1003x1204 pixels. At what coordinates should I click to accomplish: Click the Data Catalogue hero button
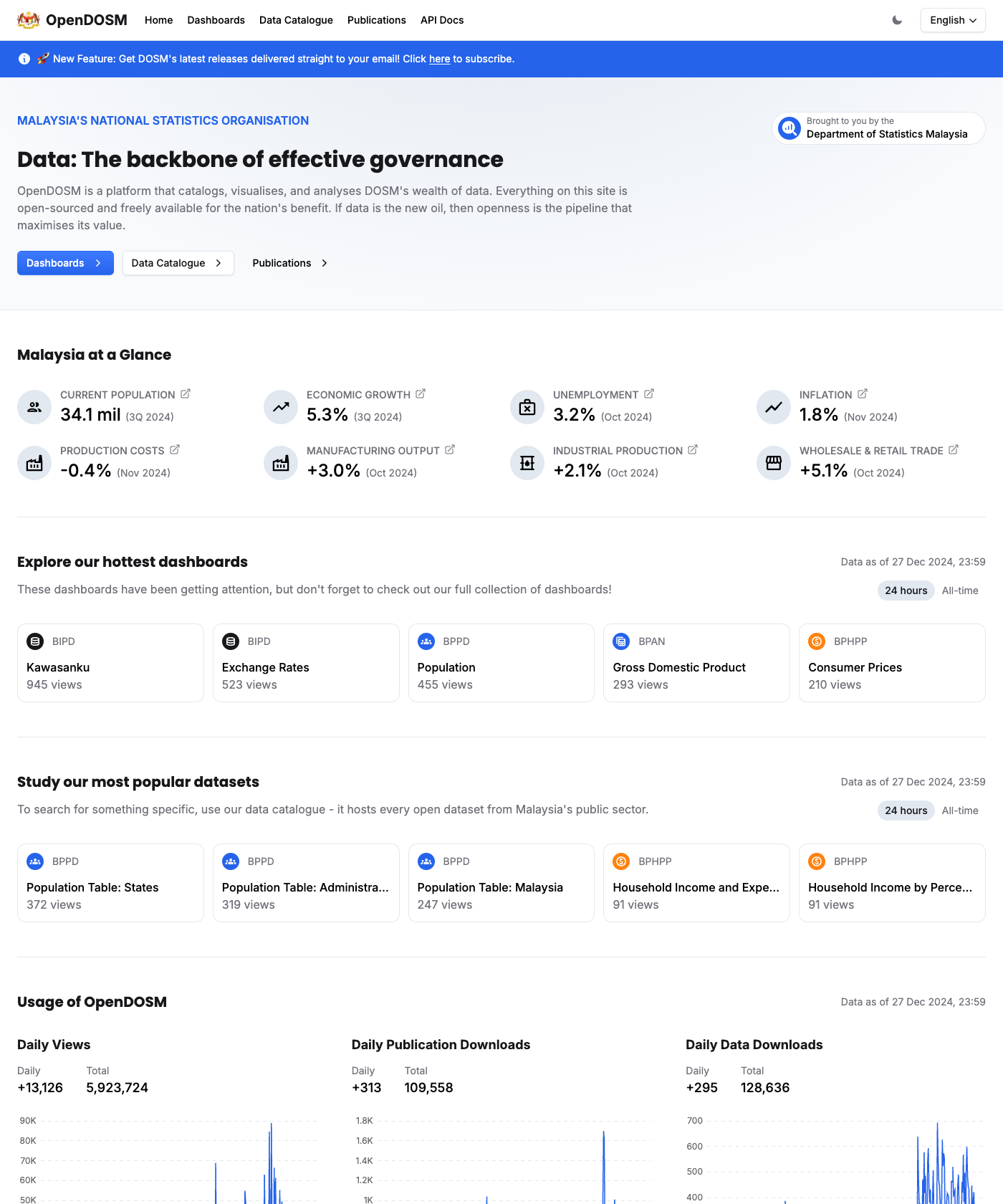point(178,263)
